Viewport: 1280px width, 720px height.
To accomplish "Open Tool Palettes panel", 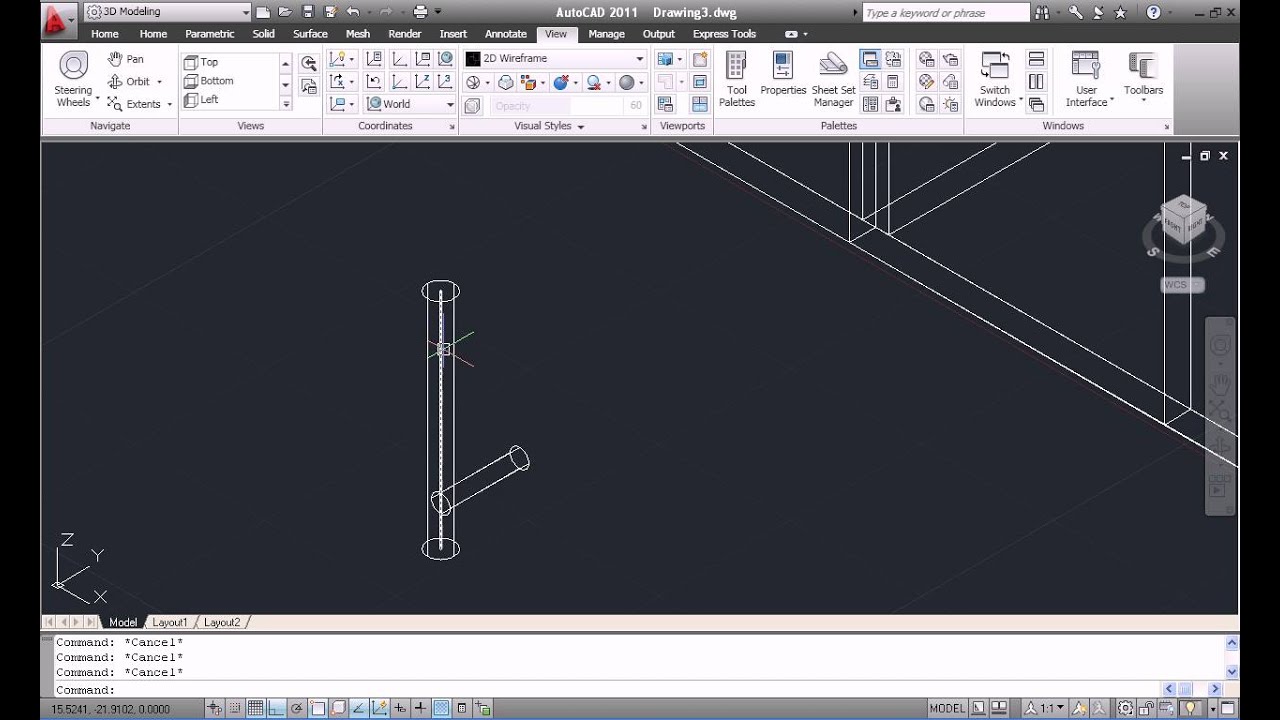I will pyautogui.click(x=737, y=80).
